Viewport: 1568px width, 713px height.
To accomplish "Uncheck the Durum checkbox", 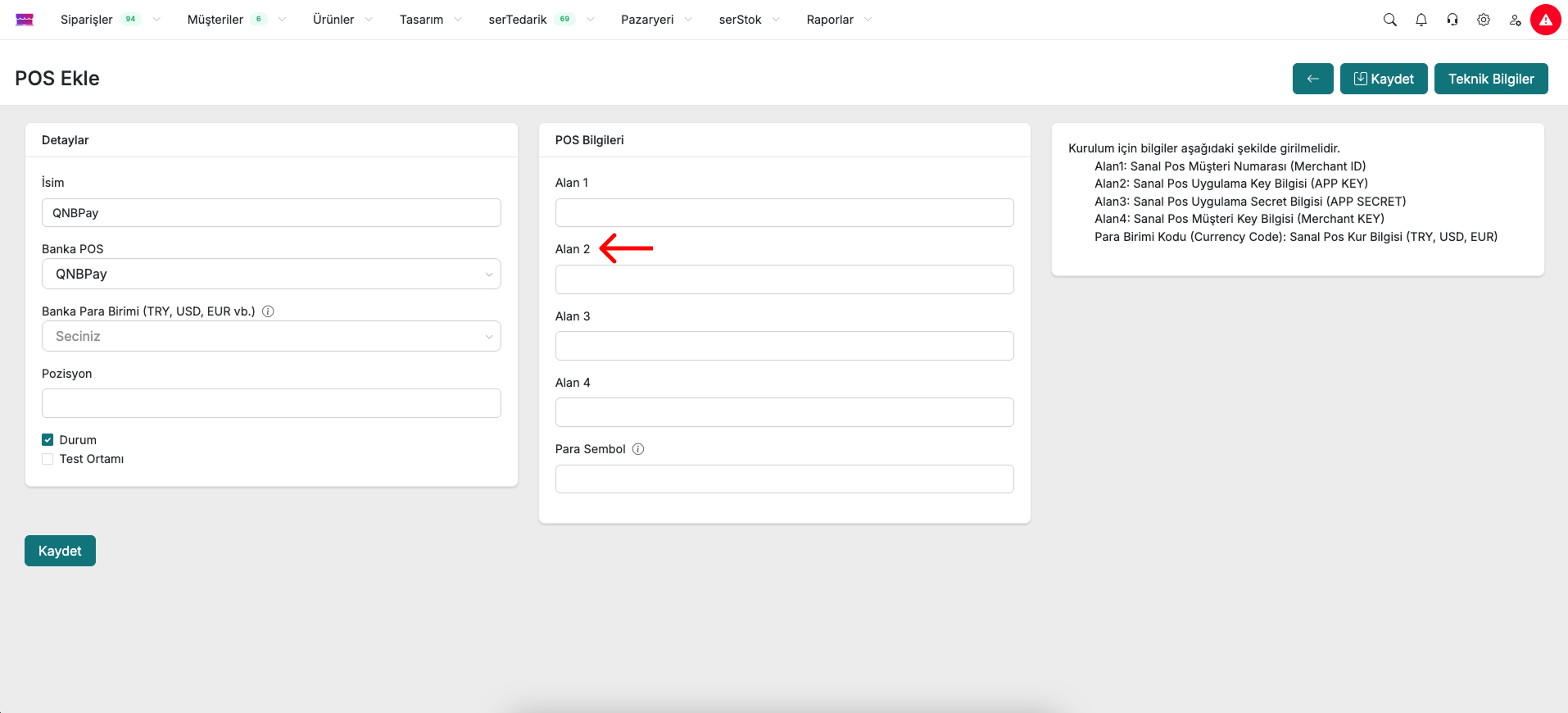I will click(x=48, y=440).
